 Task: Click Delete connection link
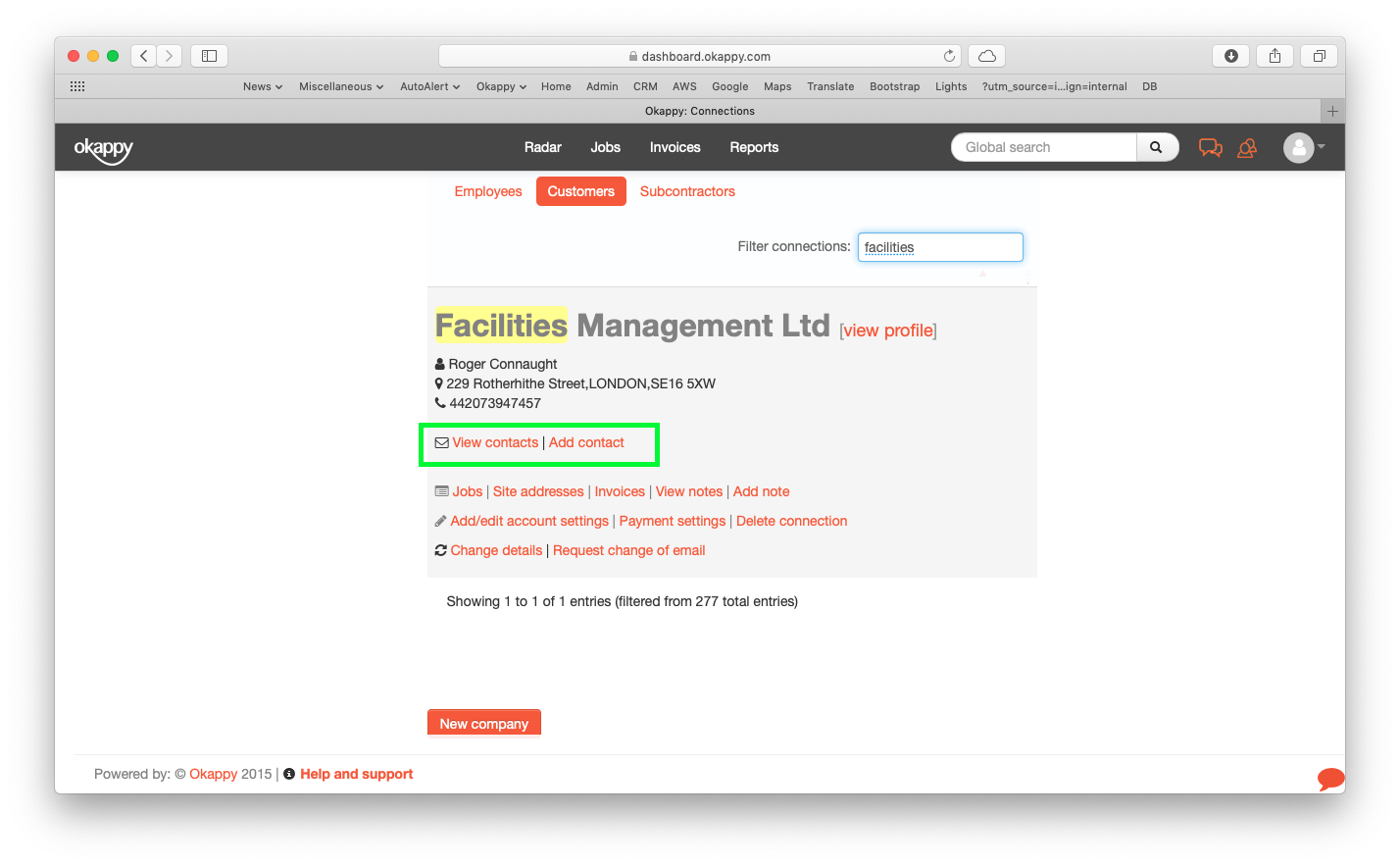pyautogui.click(x=792, y=521)
